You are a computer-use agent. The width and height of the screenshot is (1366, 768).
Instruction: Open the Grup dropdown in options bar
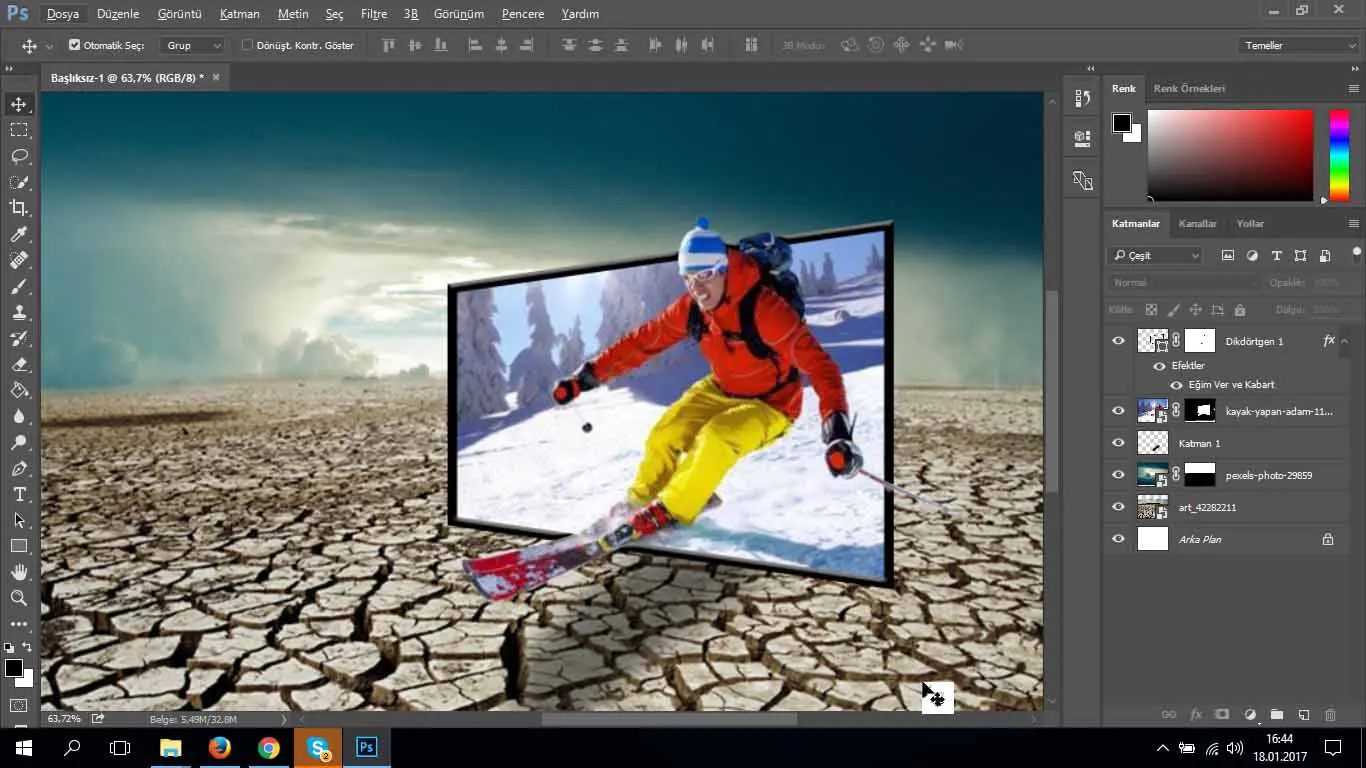[x=194, y=45]
